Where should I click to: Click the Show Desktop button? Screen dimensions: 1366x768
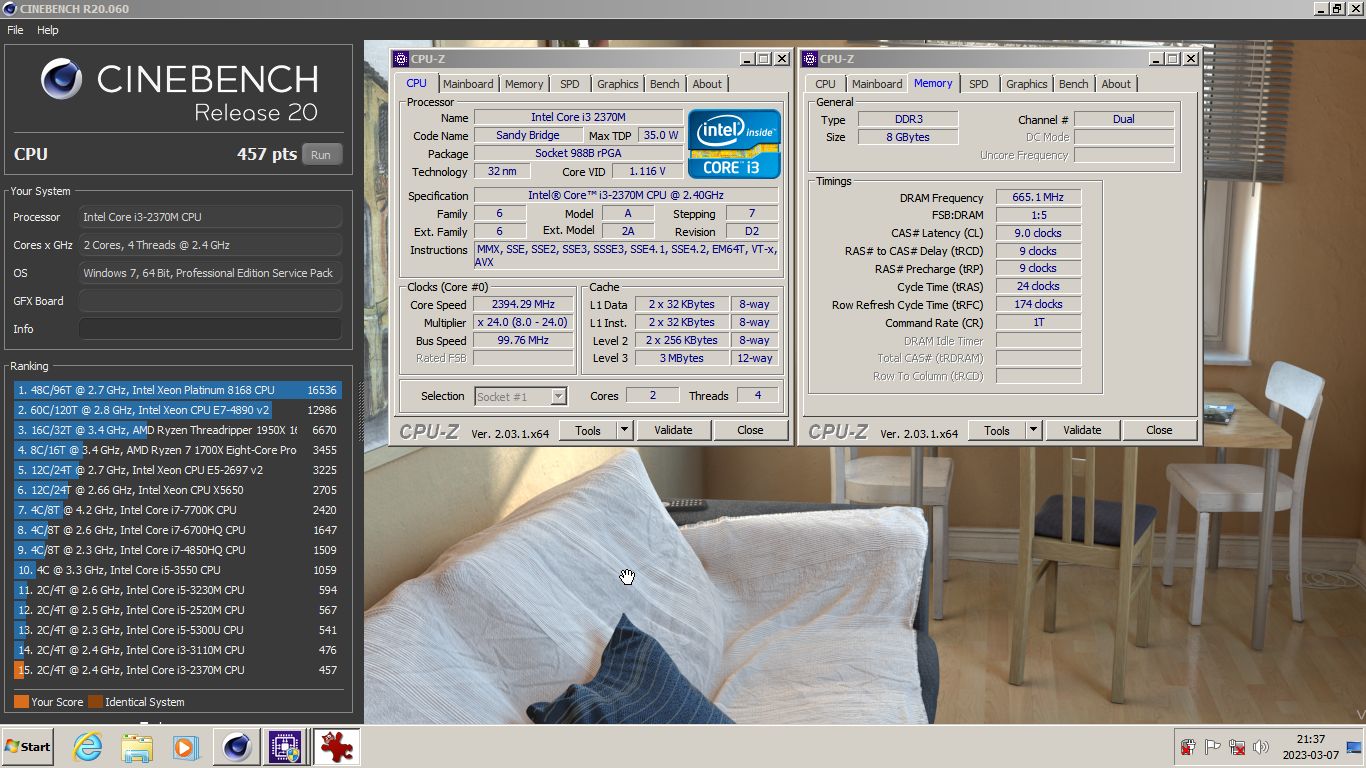coord(1355,747)
